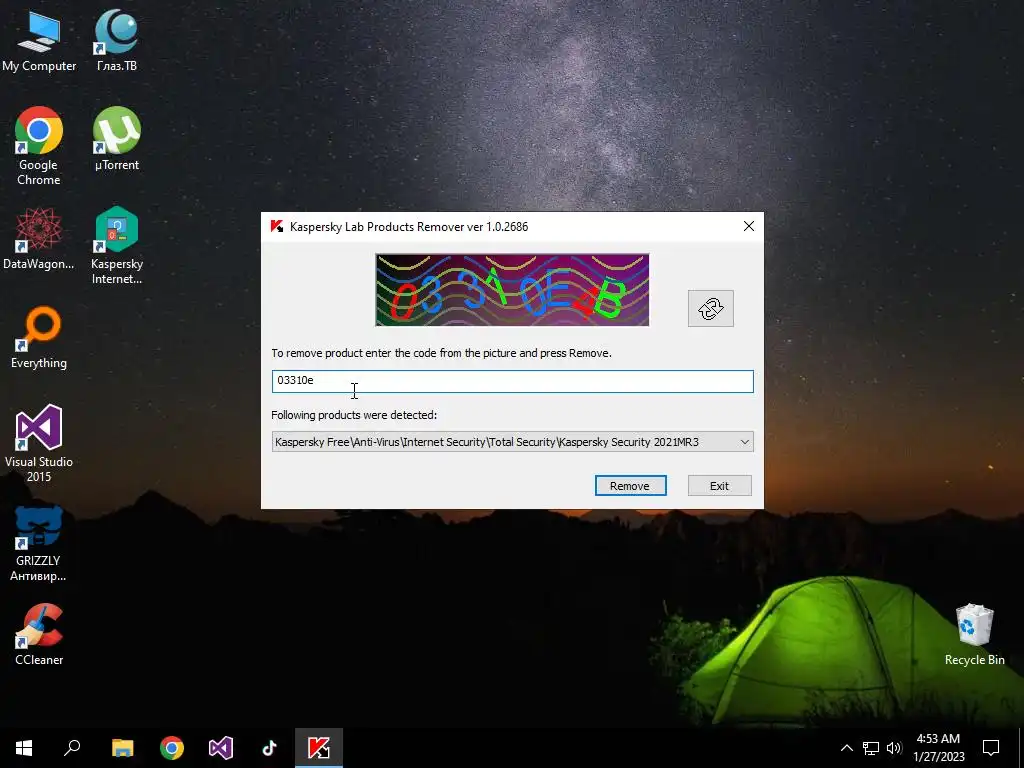Viewport: 1024px width, 768px height.
Task: Open the notification center icon
Action: [991, 748]
